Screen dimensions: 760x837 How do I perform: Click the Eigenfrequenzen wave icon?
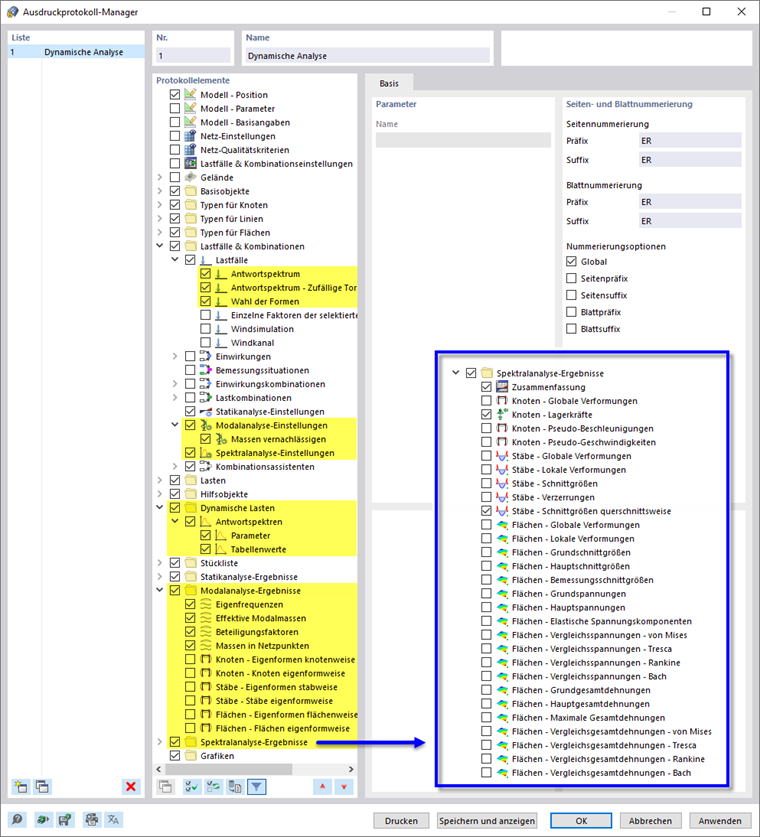pos(206,604)
